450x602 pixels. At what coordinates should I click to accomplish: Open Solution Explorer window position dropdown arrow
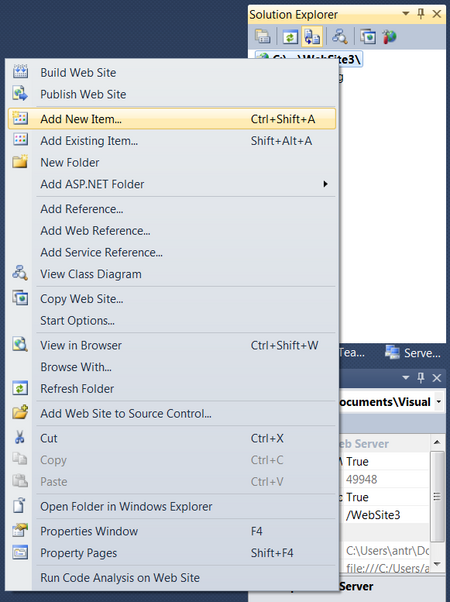pos(405,14)
